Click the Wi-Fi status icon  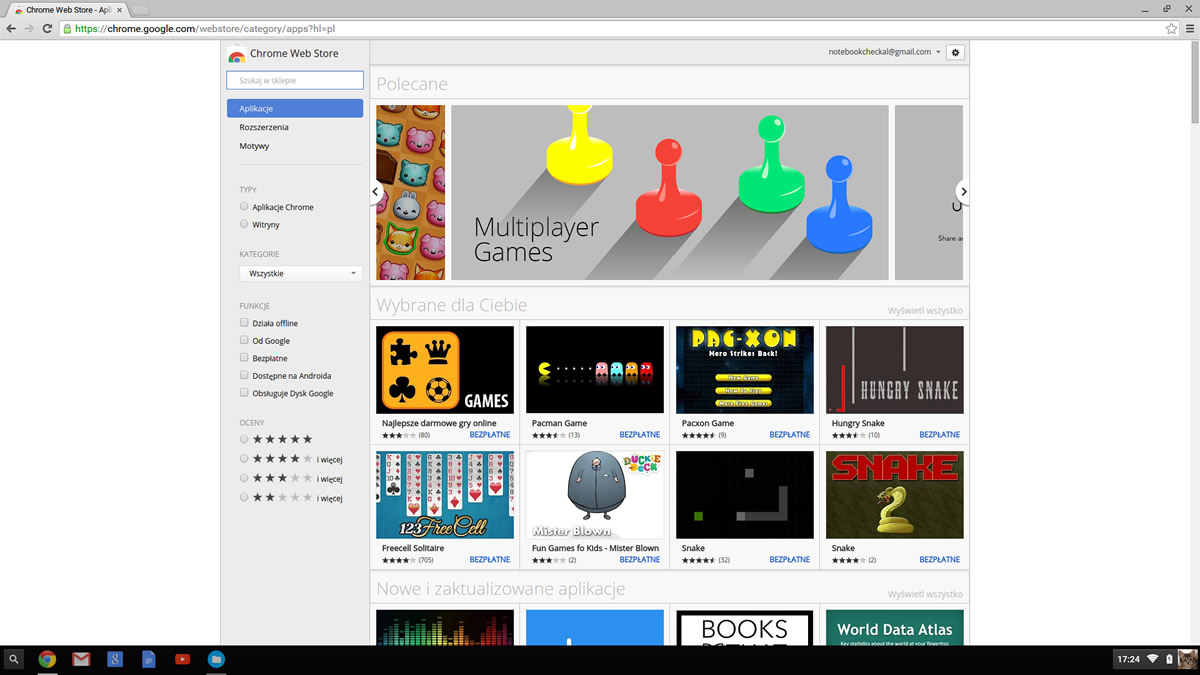[1152, 659]
